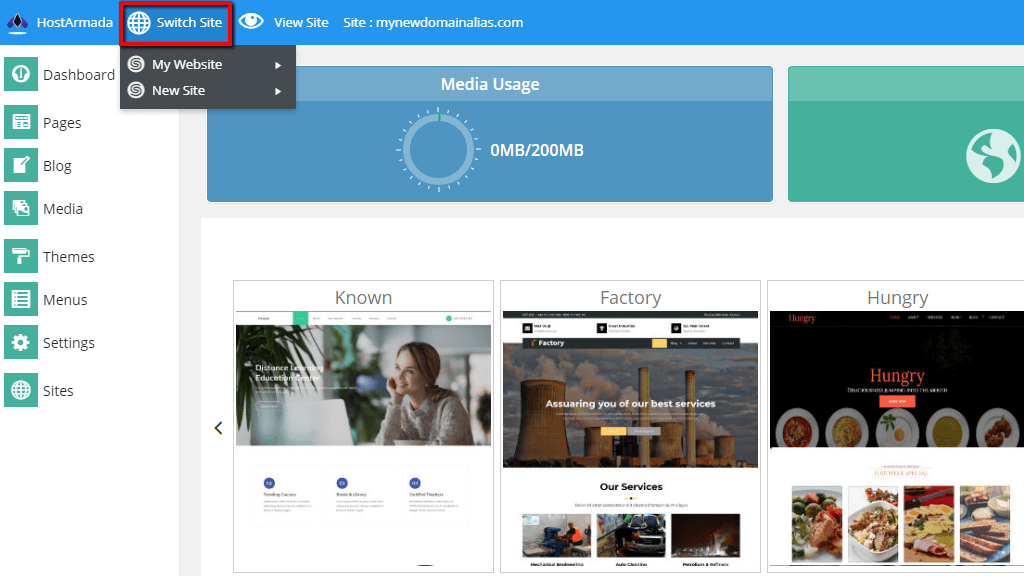
Task: Click the globe icon in the green card
Action: point(993,156)
